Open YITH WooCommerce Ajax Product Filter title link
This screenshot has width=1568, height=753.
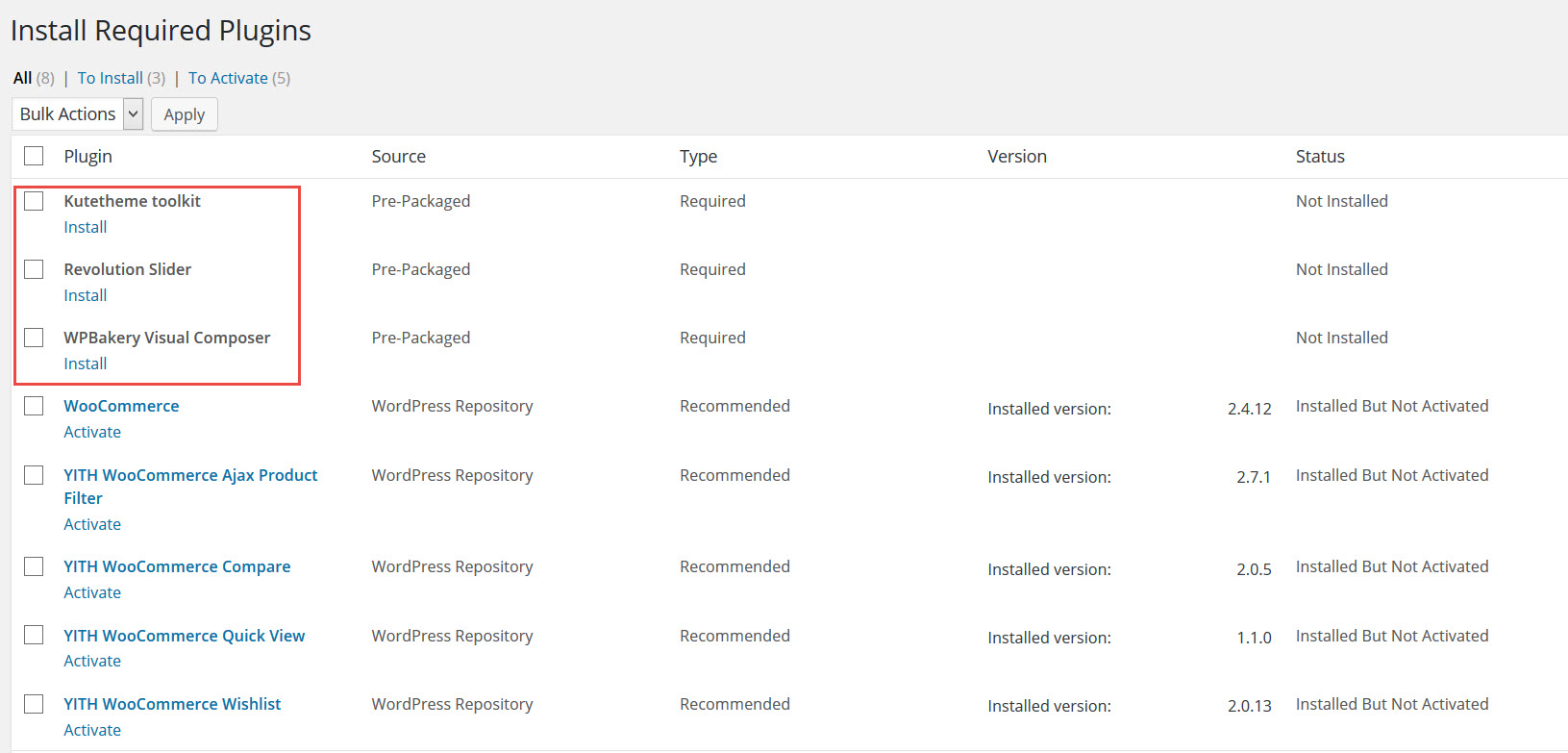190,487
